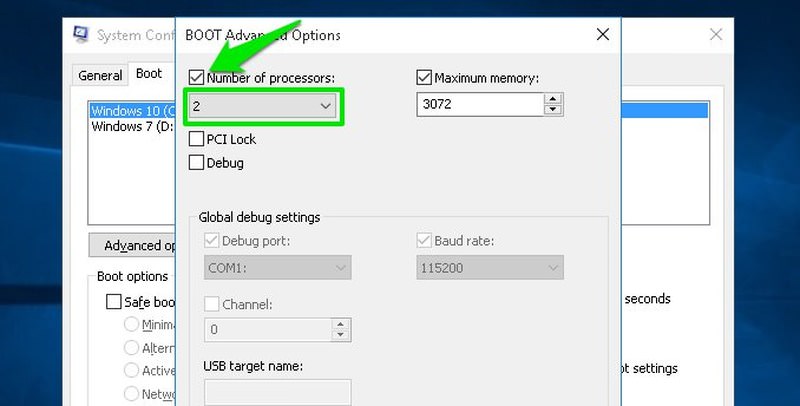
Task: Open the 115200 baud rate dropdown
Action: [490, 268]
